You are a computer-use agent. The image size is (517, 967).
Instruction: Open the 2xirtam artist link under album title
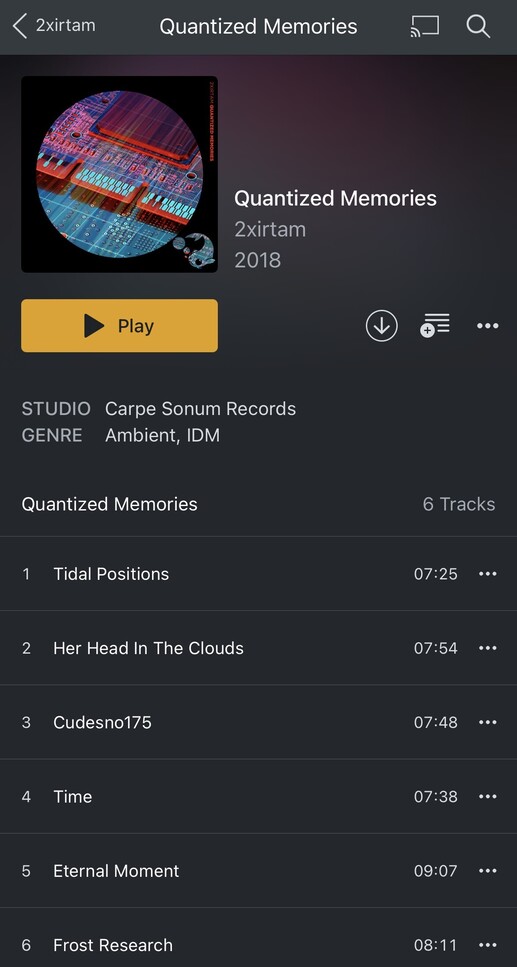pos(270,229)
